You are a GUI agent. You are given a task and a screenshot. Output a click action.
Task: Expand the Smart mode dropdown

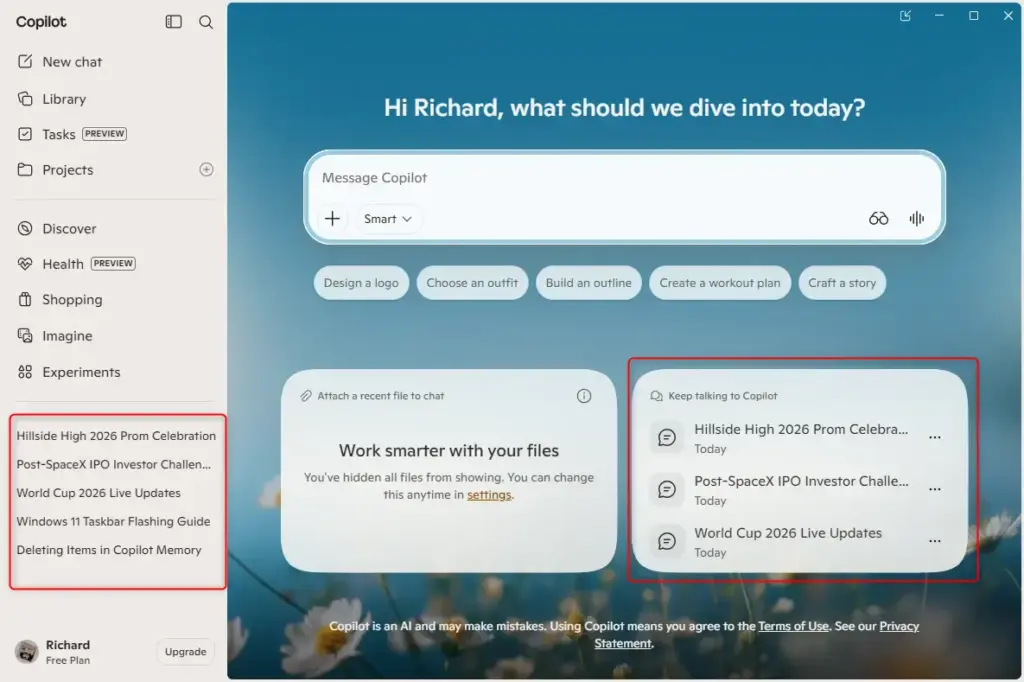pyautogui.click(x=388, y=219)
